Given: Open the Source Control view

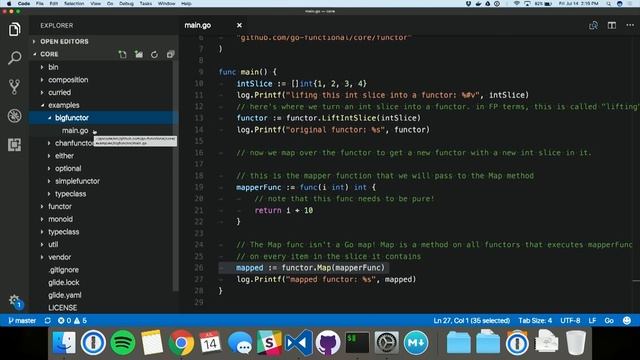Looking at the screenshot, I should click(x=14, y=87).
